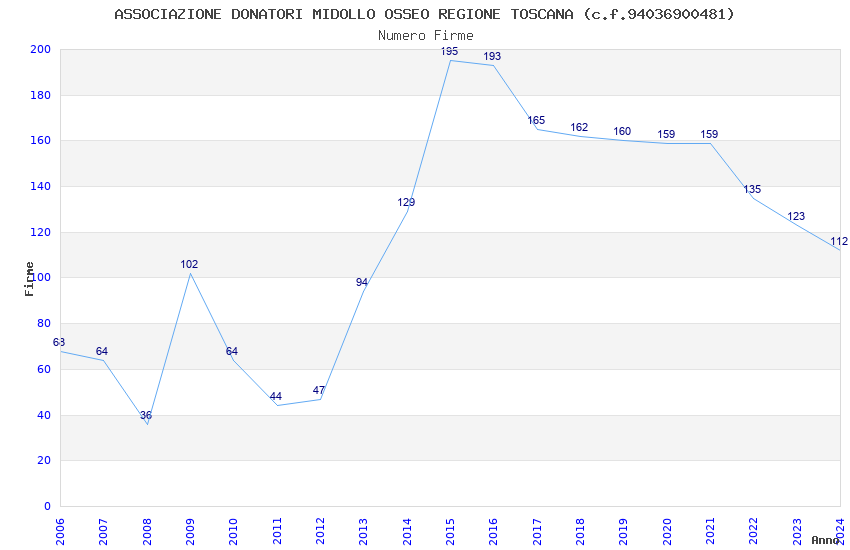Click the y-axis tick label 20
This screenshot has width=850, height=550.
coord(44,460)
